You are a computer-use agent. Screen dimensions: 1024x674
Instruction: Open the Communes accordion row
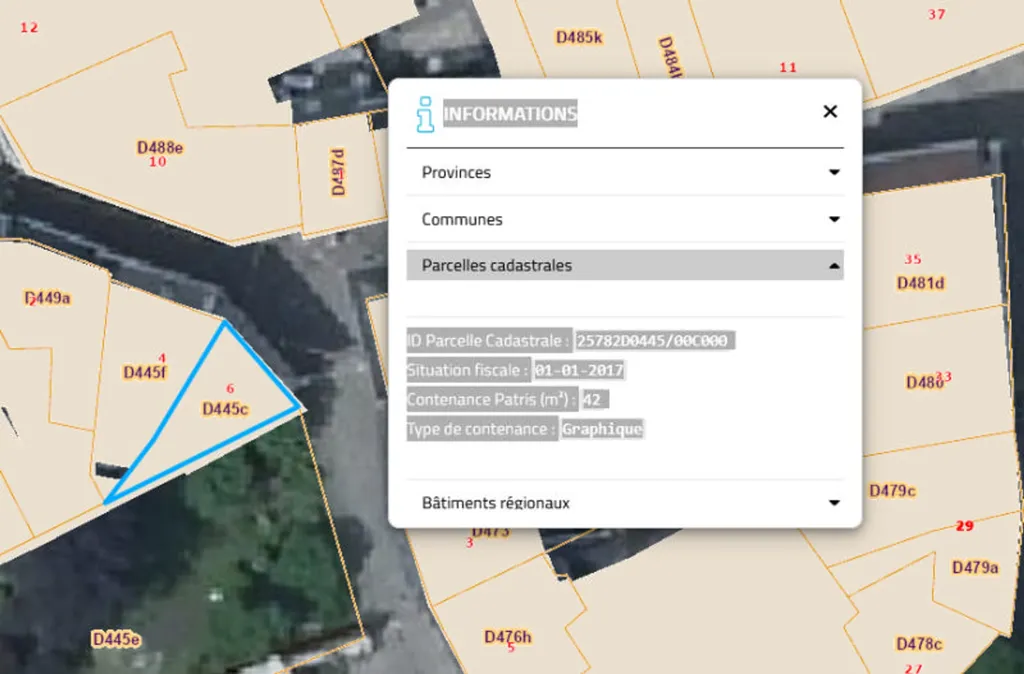[625, 219]
